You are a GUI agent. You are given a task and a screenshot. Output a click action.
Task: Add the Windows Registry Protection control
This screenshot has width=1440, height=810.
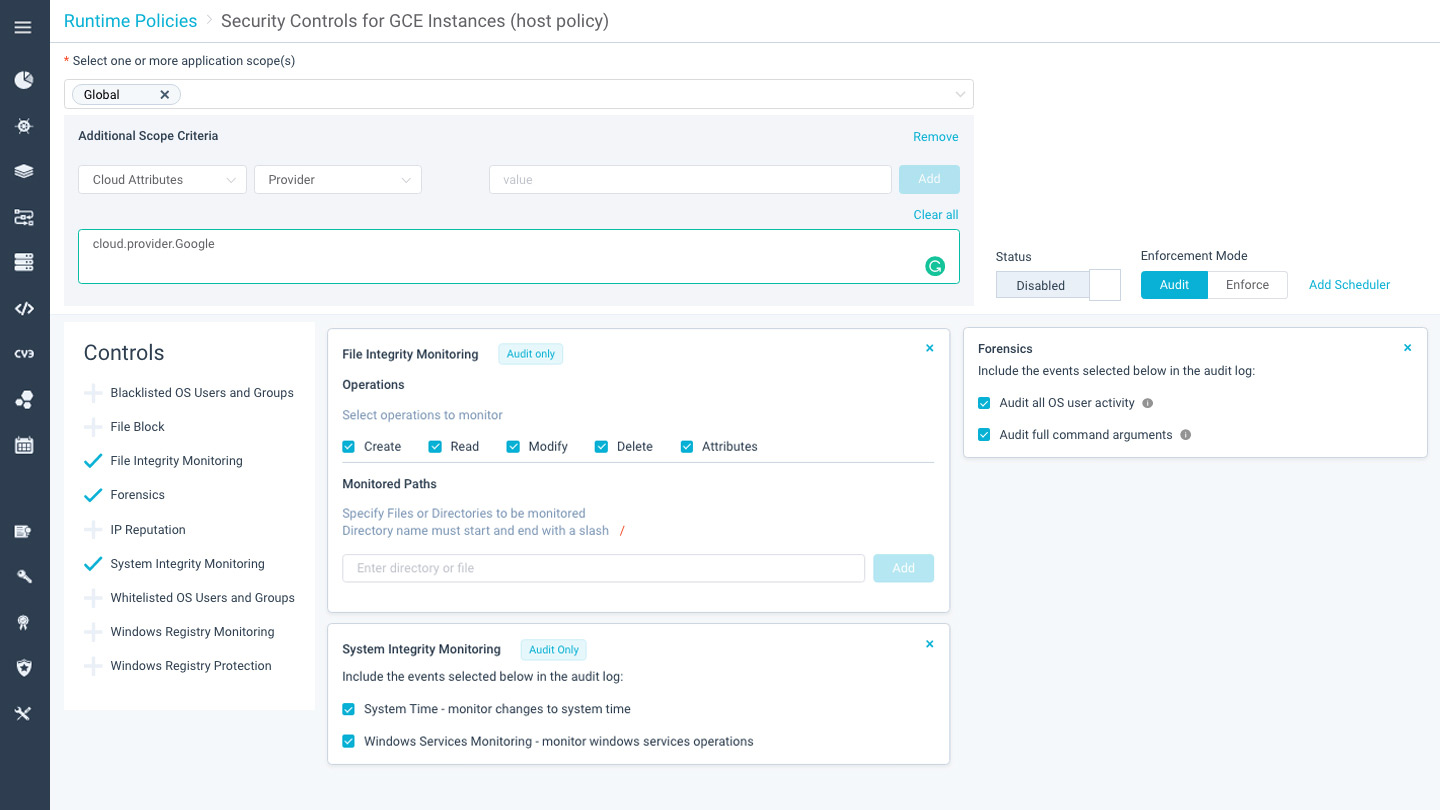93,666
